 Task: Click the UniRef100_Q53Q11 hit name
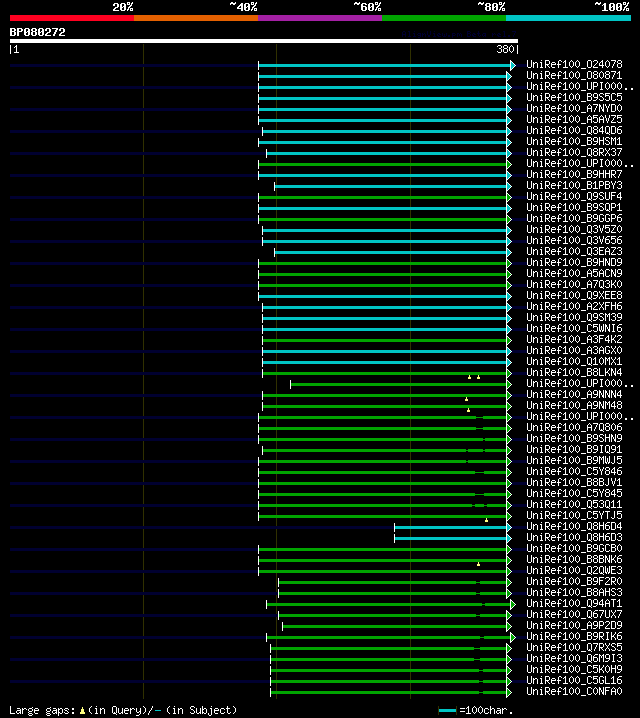pos(574,504)
